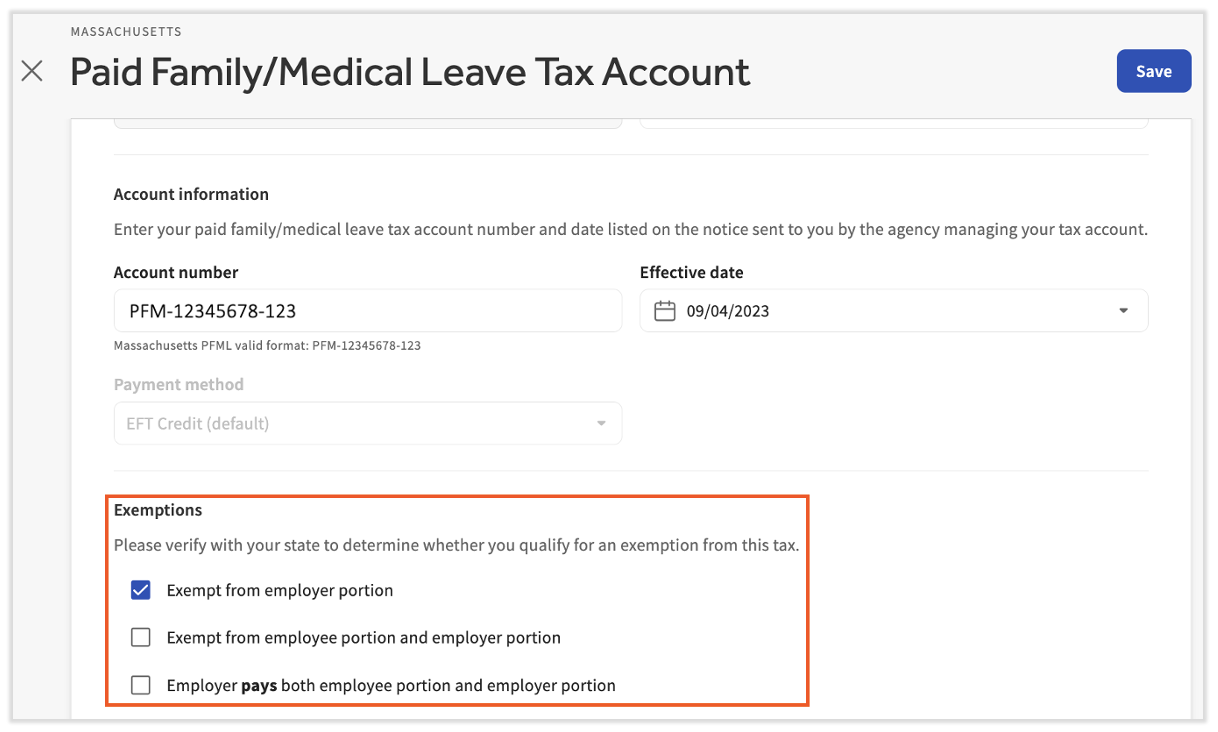
Task: Click the Payment method label
Action: click(x=179, y=384)
